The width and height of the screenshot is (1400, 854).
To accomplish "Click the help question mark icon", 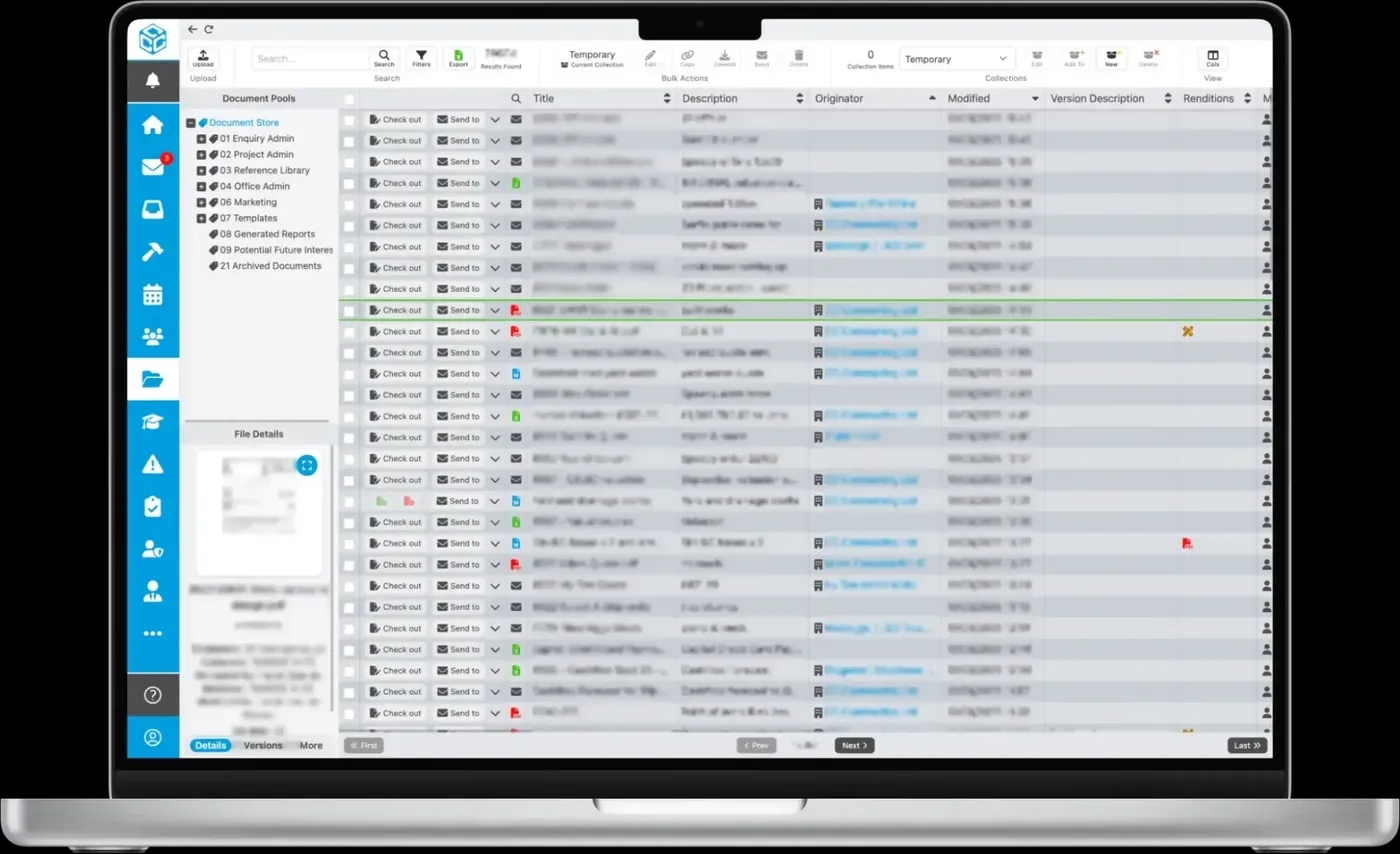I will (x=153, y=695).
